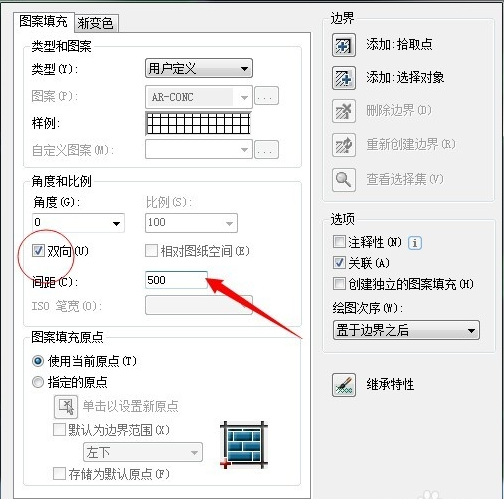Check 创建独立的图案填充 checkbox
This screenshot has height=499, width=504.
tap(339, 284)
